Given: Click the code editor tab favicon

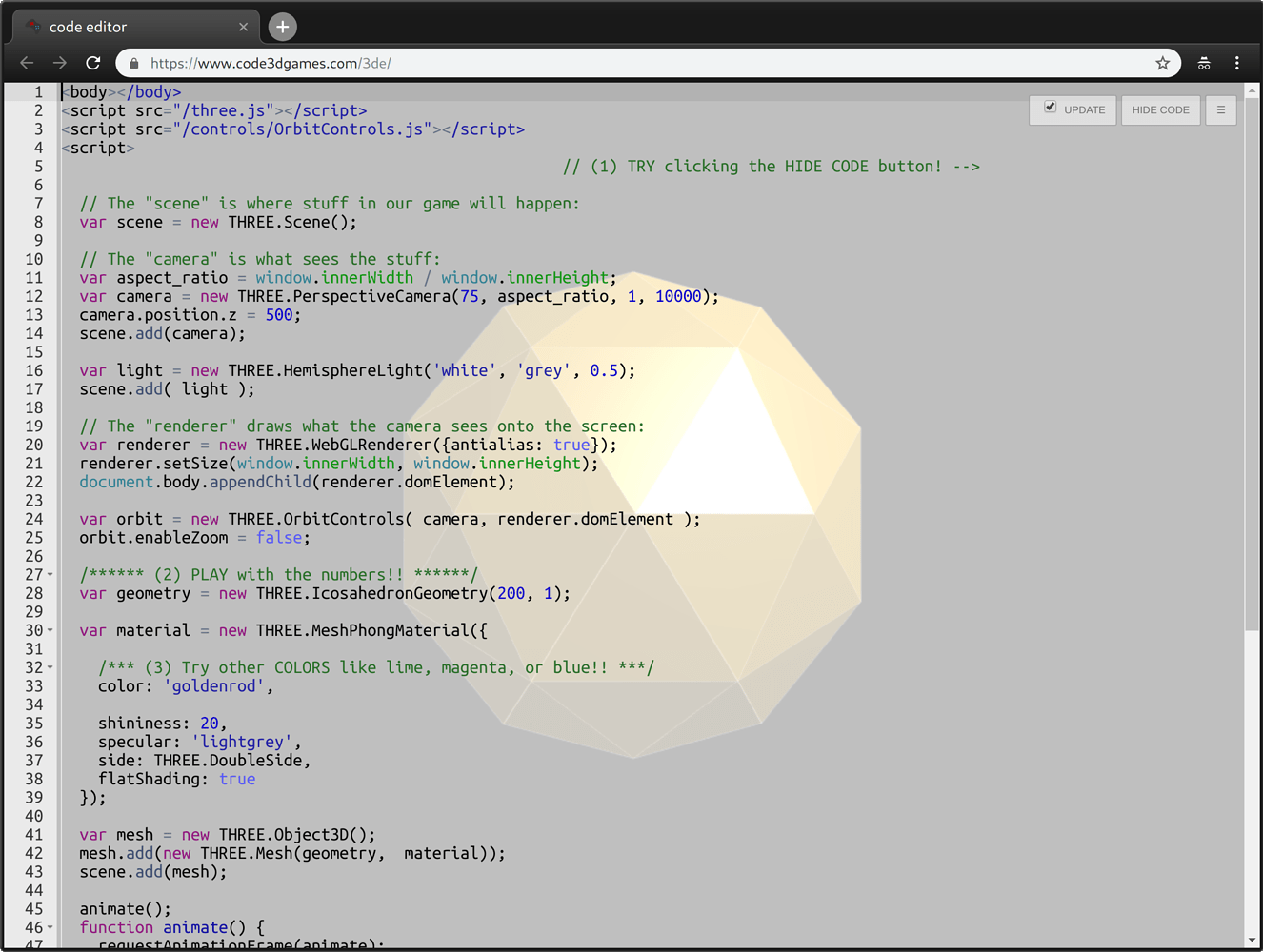Looking at the screenshot, I should [x=32, y=27].
